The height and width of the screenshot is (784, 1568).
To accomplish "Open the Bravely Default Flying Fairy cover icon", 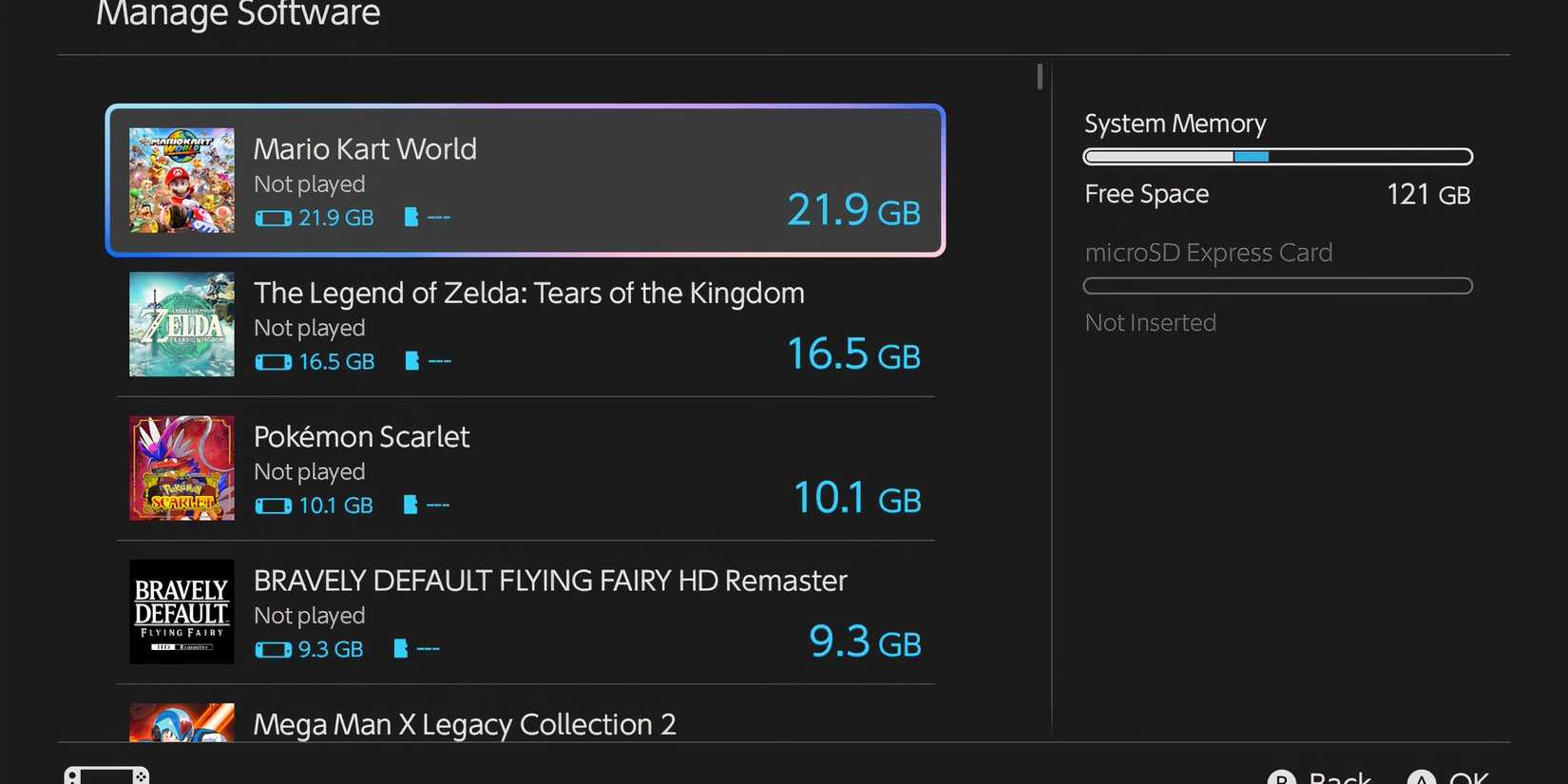I will point(182,612).
